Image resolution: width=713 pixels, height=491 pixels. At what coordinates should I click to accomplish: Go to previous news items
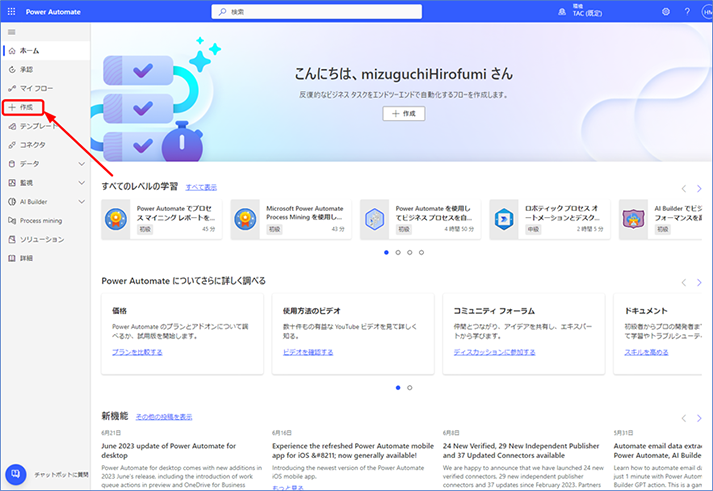(683, 418)
